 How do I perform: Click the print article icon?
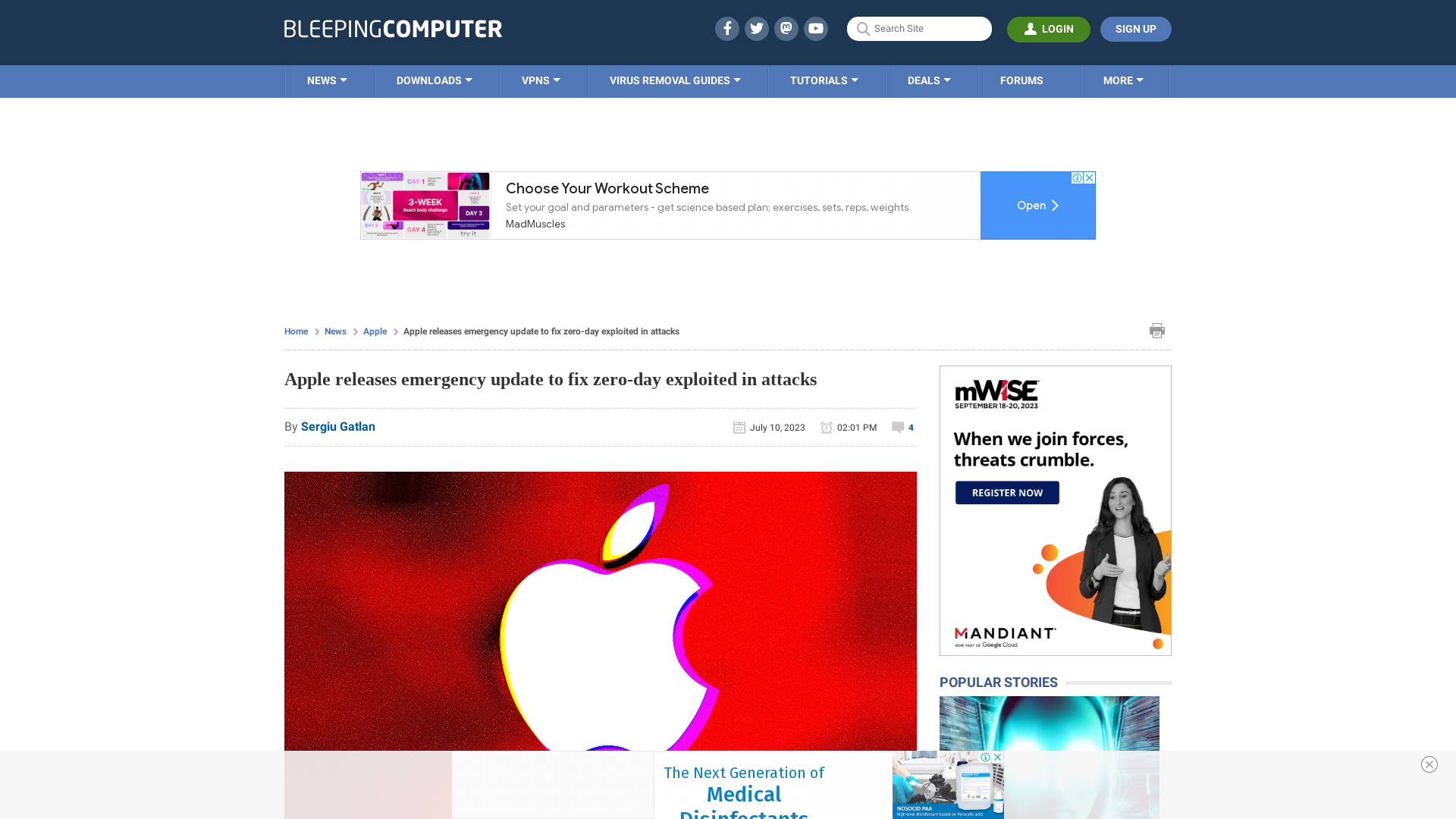(1157, 330)
